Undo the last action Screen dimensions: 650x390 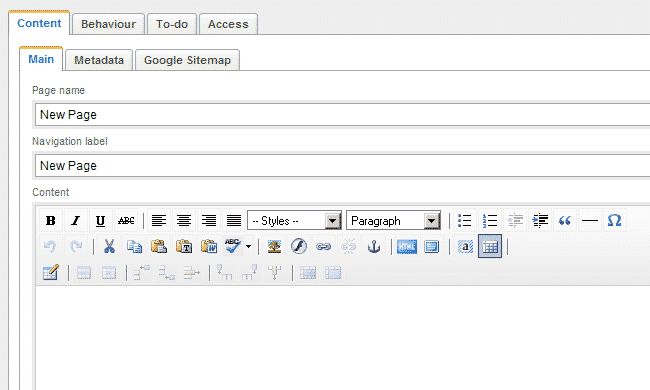[51, 247]
